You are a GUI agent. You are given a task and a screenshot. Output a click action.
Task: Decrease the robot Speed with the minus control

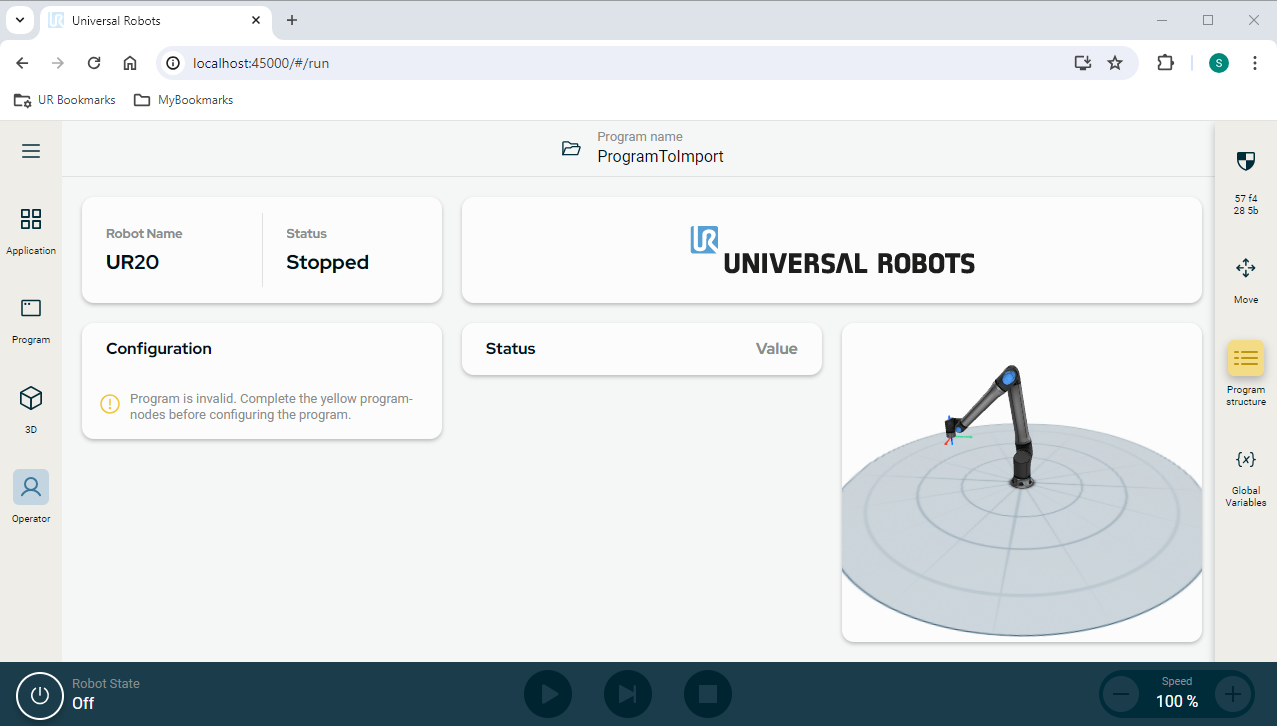click(1121, 694)
